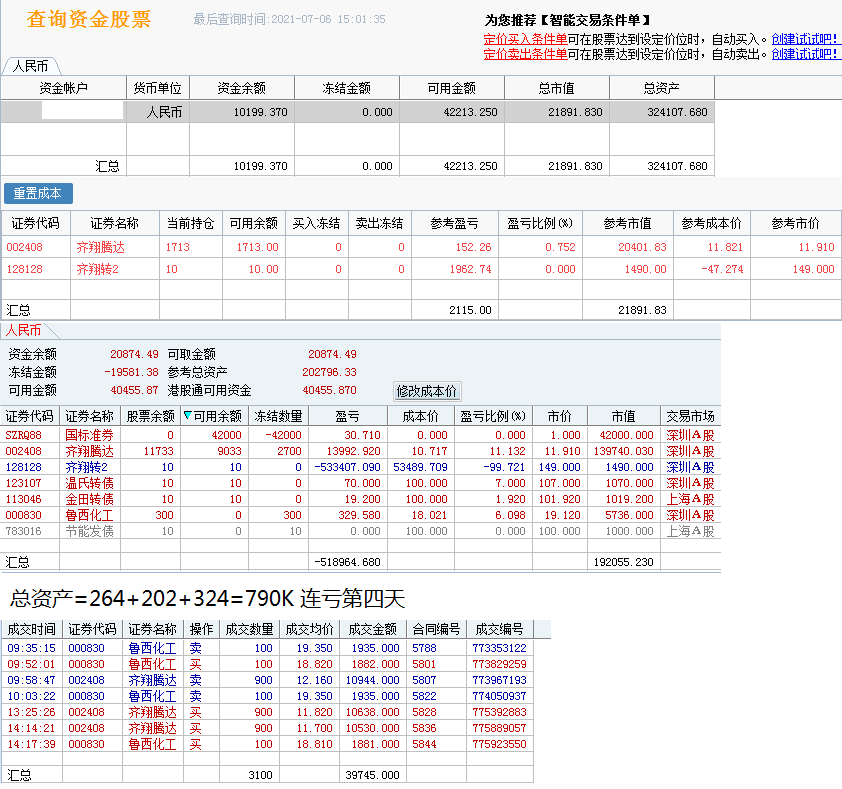Screen dimensions: 842x789
Task: Select 10:03:22 trade row time
Action: (x=32, y=696)
